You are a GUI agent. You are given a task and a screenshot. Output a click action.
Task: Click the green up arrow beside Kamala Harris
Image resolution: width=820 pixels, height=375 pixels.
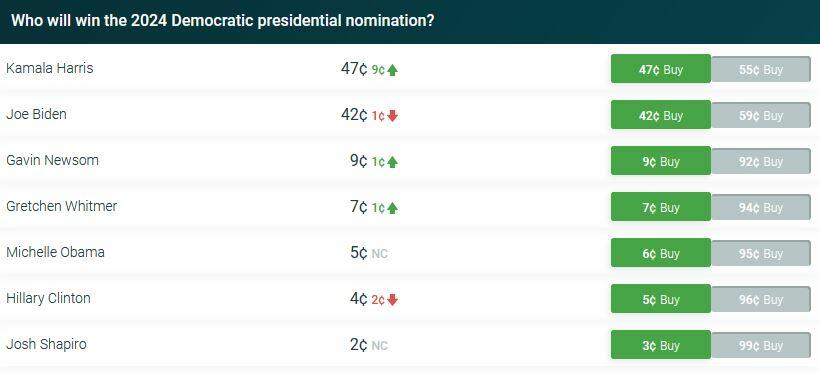point(393,70)
